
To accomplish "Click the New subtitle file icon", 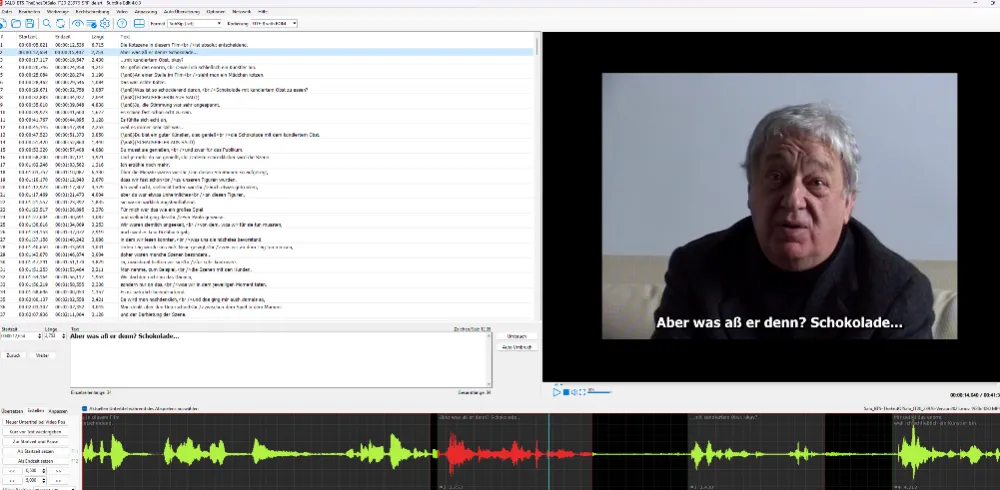I will click(3, 24).
